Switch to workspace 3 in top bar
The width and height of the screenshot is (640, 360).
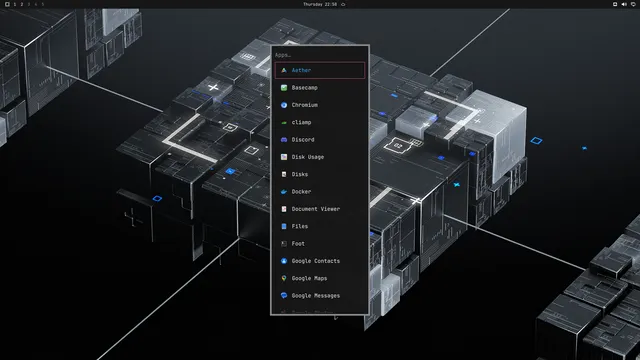point(29,4)
